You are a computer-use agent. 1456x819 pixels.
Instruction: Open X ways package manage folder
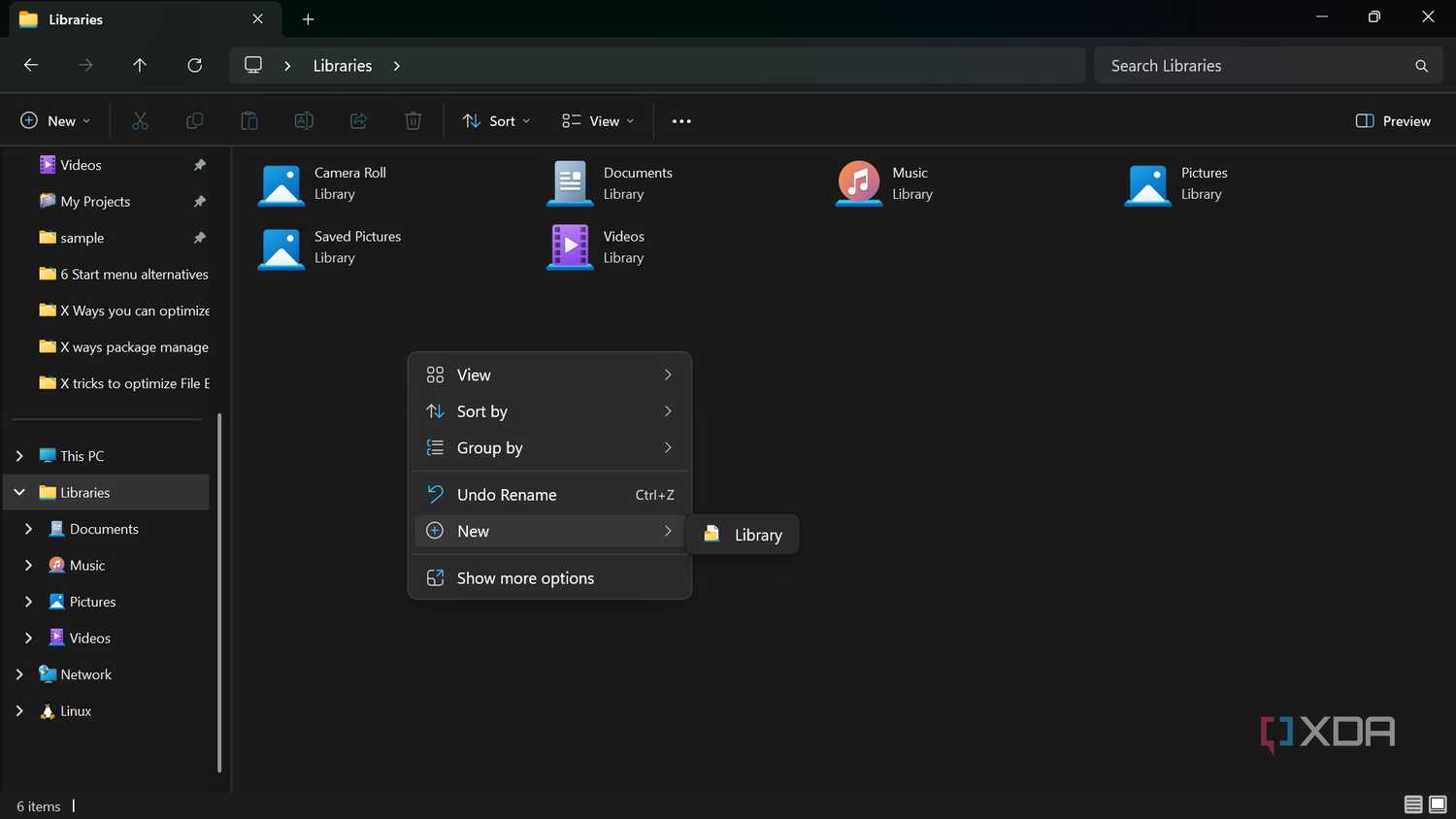click(123, 347)
